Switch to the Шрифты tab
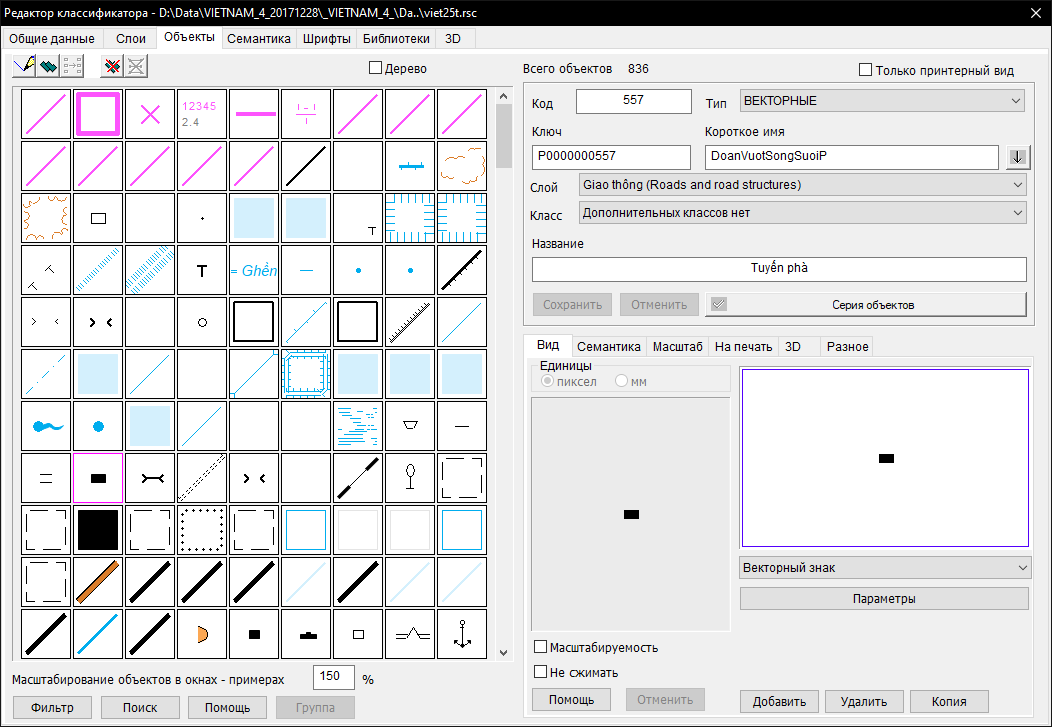This screenshot has height=727, width=1052. click(326, 39)
